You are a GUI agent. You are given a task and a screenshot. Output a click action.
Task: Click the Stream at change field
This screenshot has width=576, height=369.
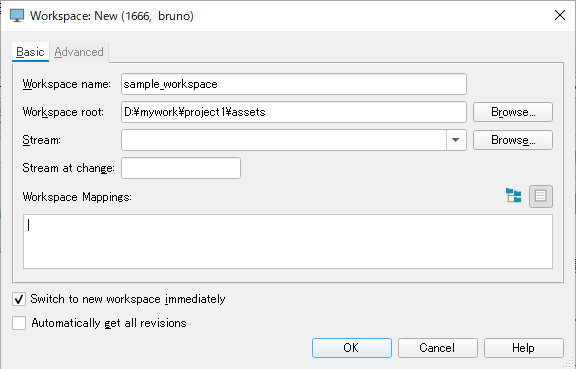click(x=181, y=168)
